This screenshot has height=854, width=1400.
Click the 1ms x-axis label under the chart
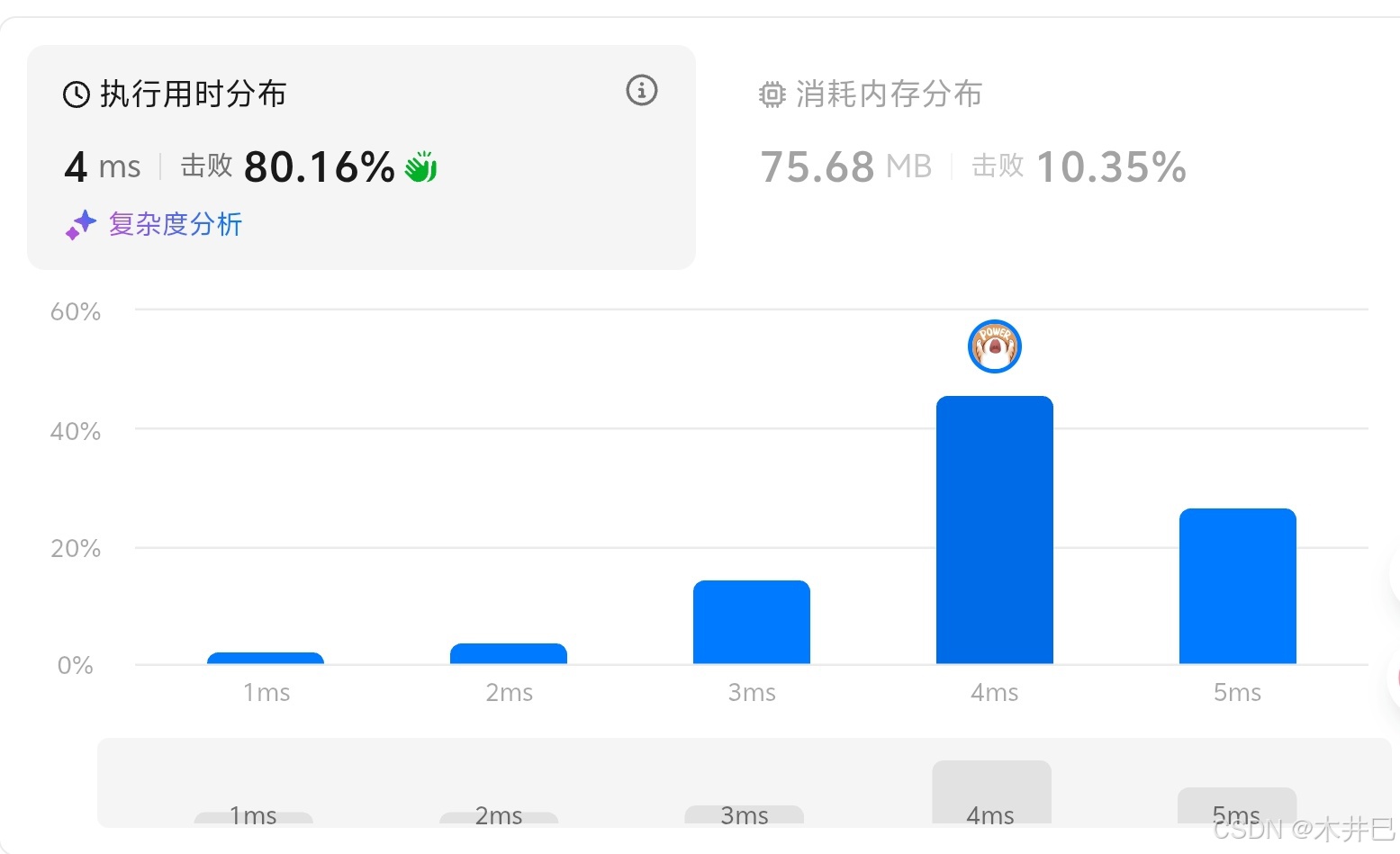coord(266,693)
